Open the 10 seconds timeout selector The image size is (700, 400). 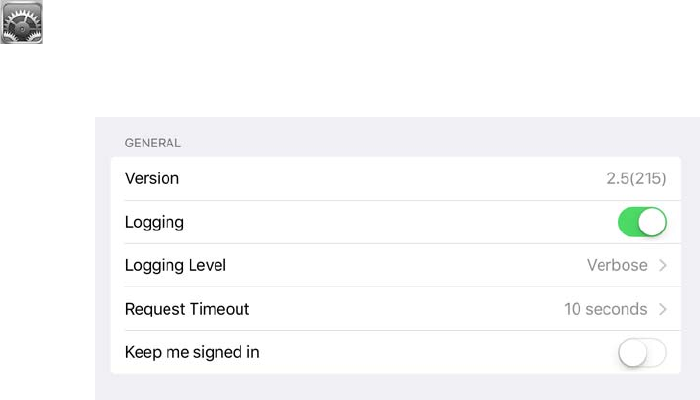click(x=605, y=309)
